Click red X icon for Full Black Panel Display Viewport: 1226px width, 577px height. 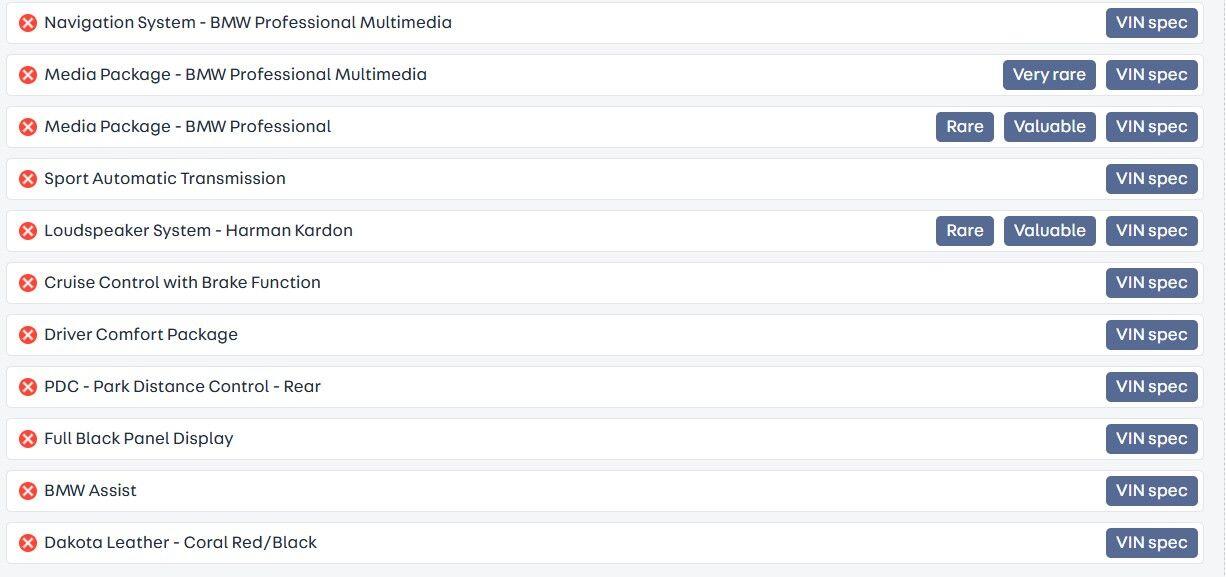[28, 439]
